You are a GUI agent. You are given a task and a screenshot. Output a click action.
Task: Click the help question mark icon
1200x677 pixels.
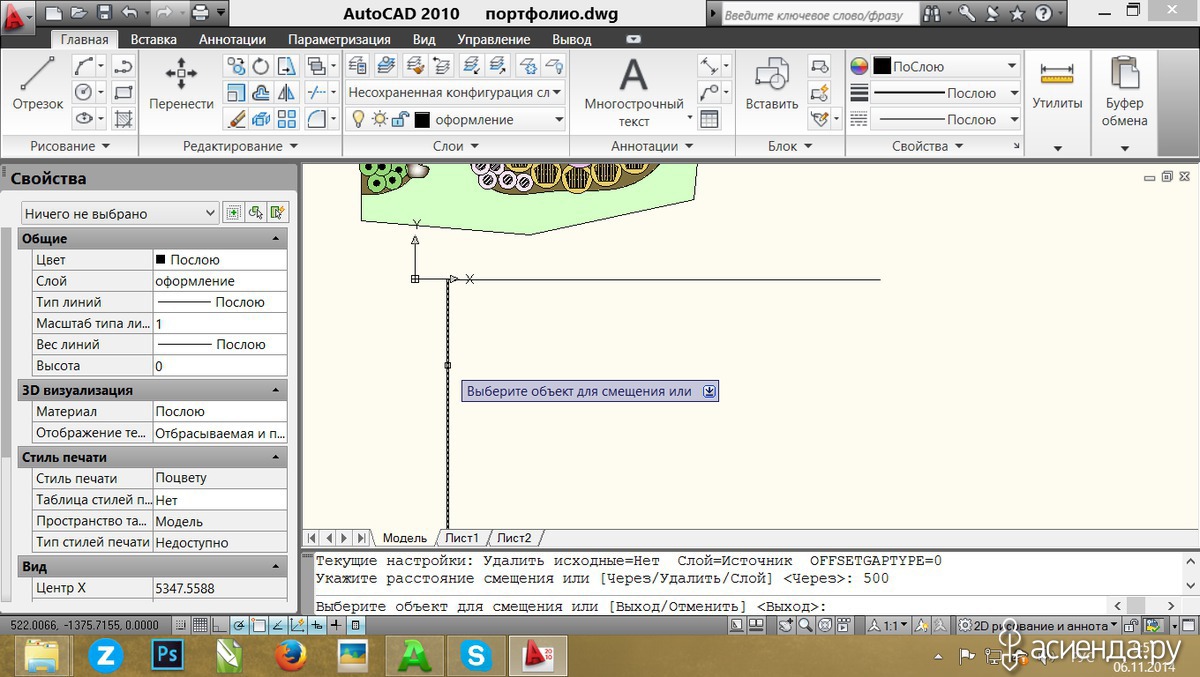pos(1043,14)
